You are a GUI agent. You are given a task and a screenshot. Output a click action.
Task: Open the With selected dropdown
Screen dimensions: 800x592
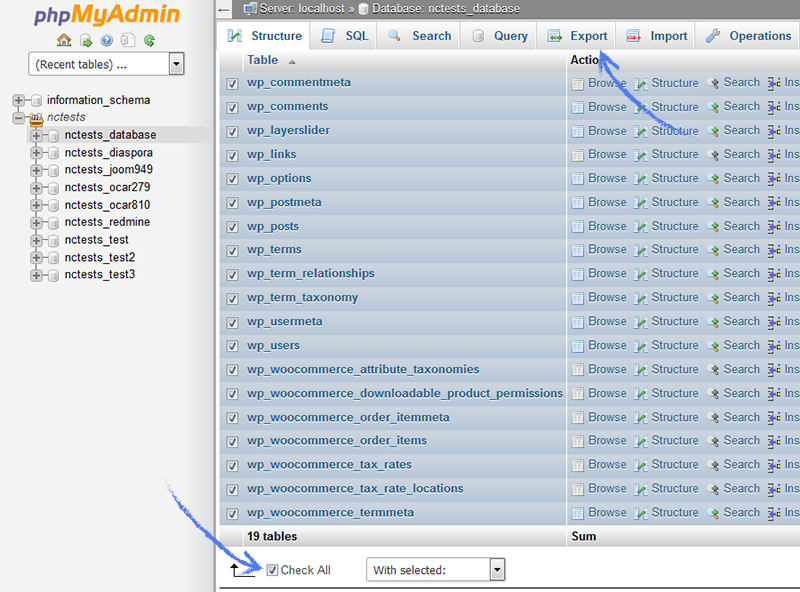[436, 570]
